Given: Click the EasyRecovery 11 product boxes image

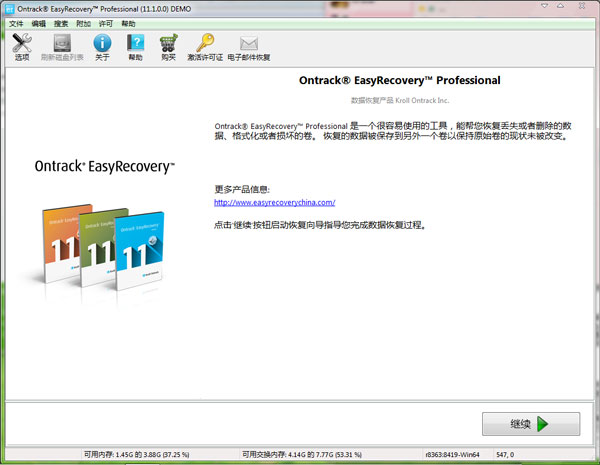Looking at the screenshot, I should click(x=103, y=248).
